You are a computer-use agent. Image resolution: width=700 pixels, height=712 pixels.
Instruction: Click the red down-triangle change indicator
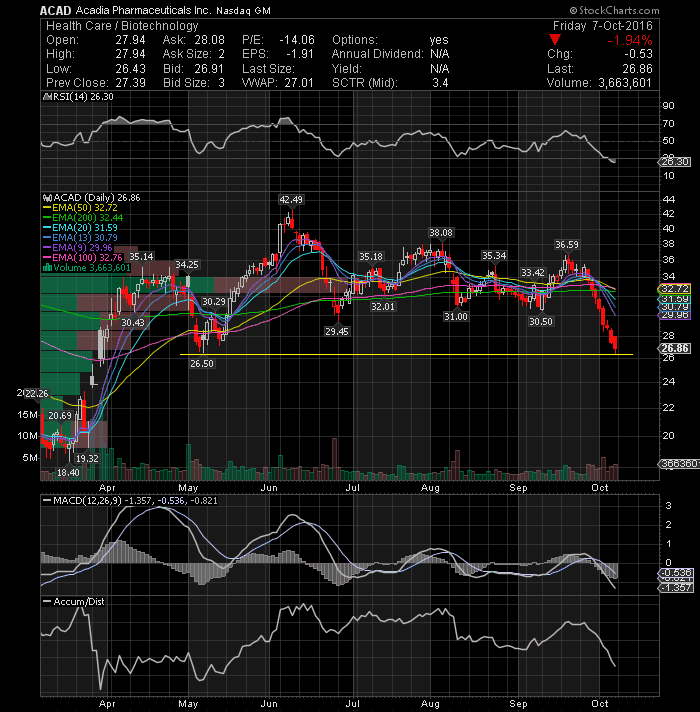click(554, 40)
